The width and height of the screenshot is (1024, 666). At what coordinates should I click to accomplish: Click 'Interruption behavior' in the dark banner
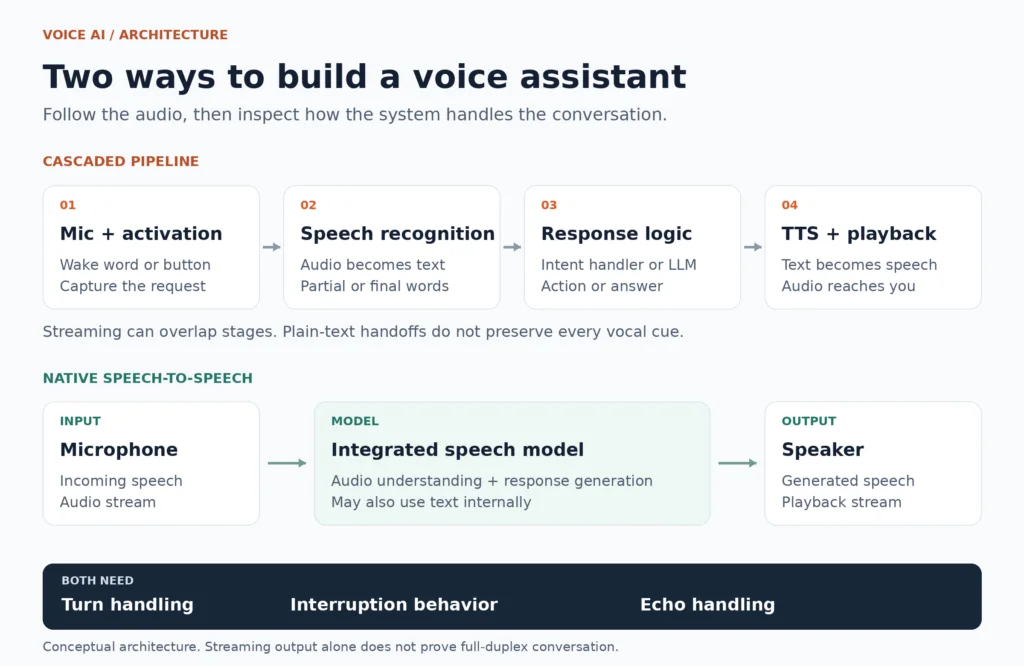[394, 605]
